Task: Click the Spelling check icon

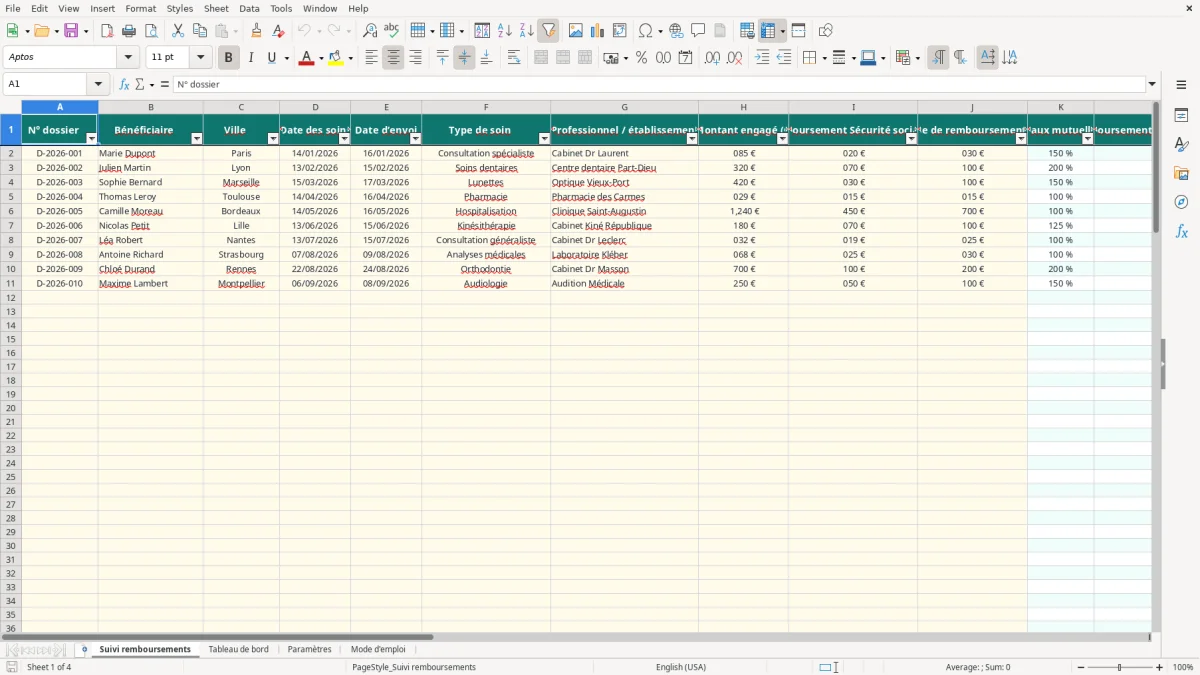Action: [392, 31]
